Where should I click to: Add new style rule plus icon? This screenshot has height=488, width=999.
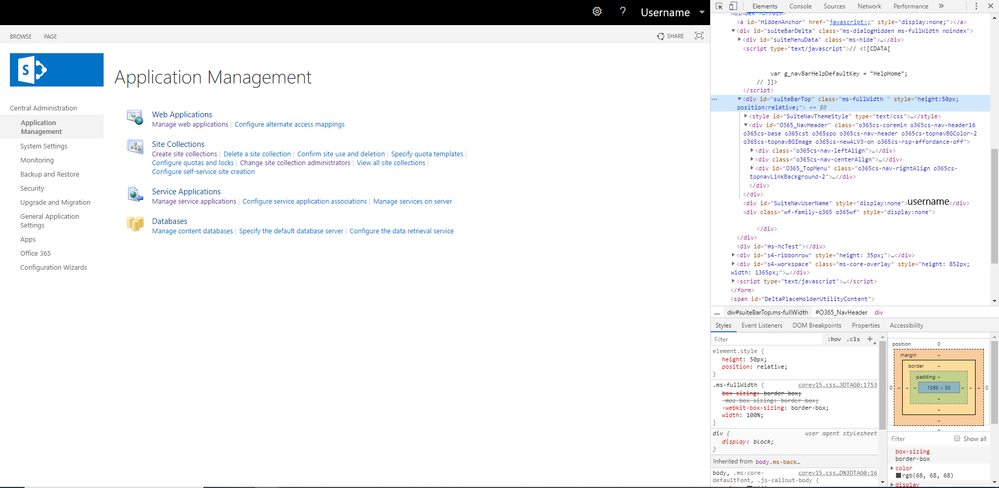tap(870, 339)
